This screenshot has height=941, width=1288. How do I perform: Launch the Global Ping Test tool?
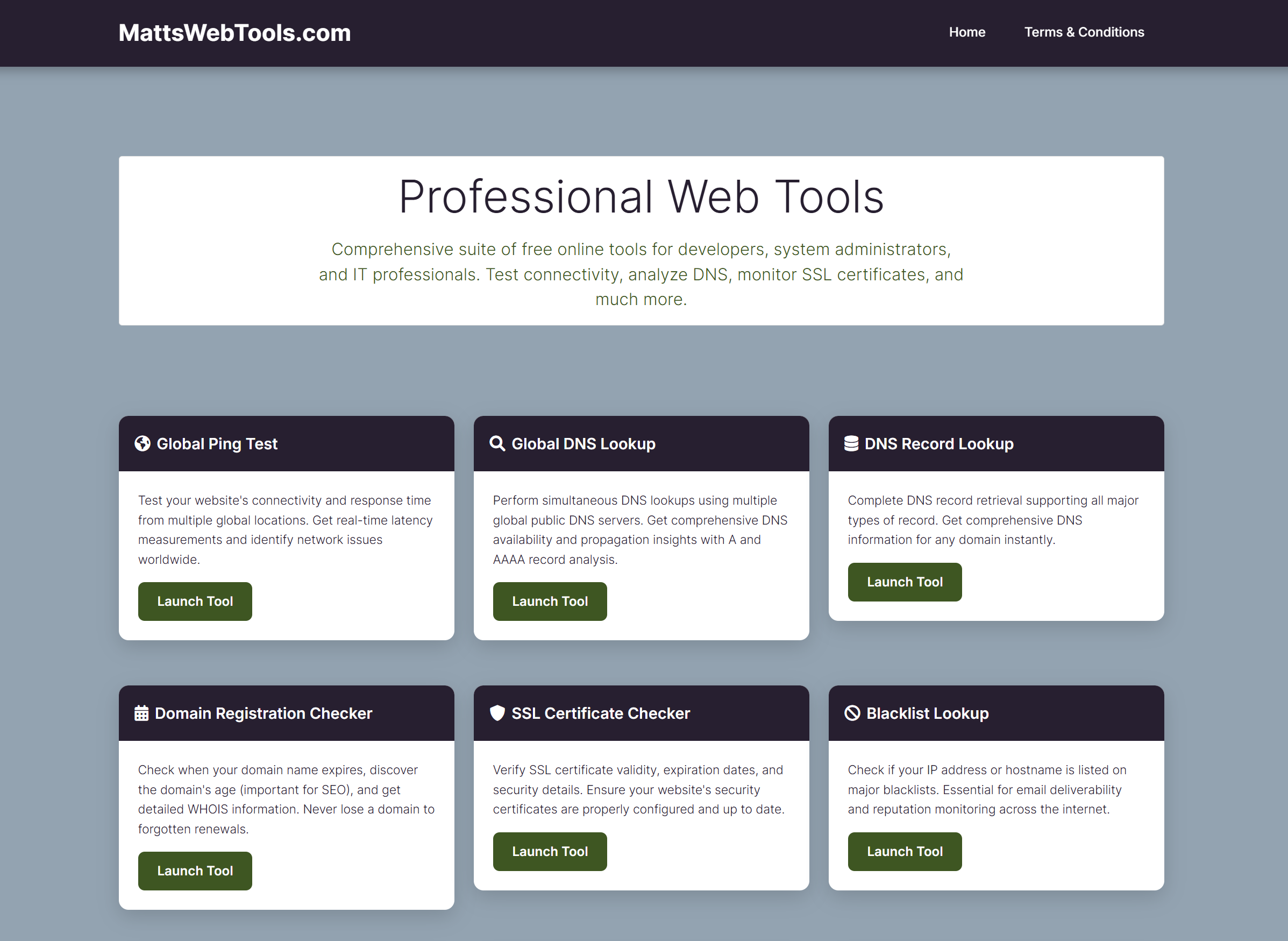pyautogui.click(x=195, y=601)
